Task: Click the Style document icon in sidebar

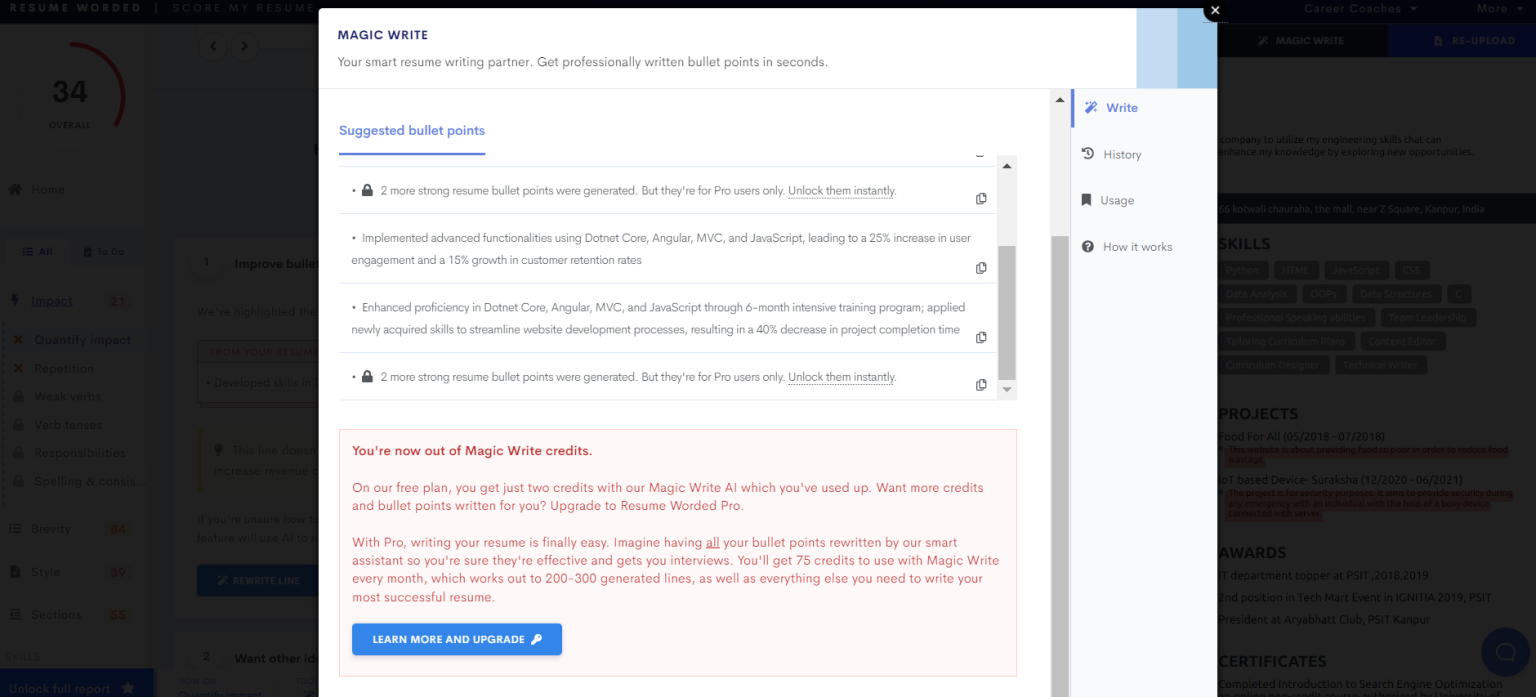Action: [15, 572]
